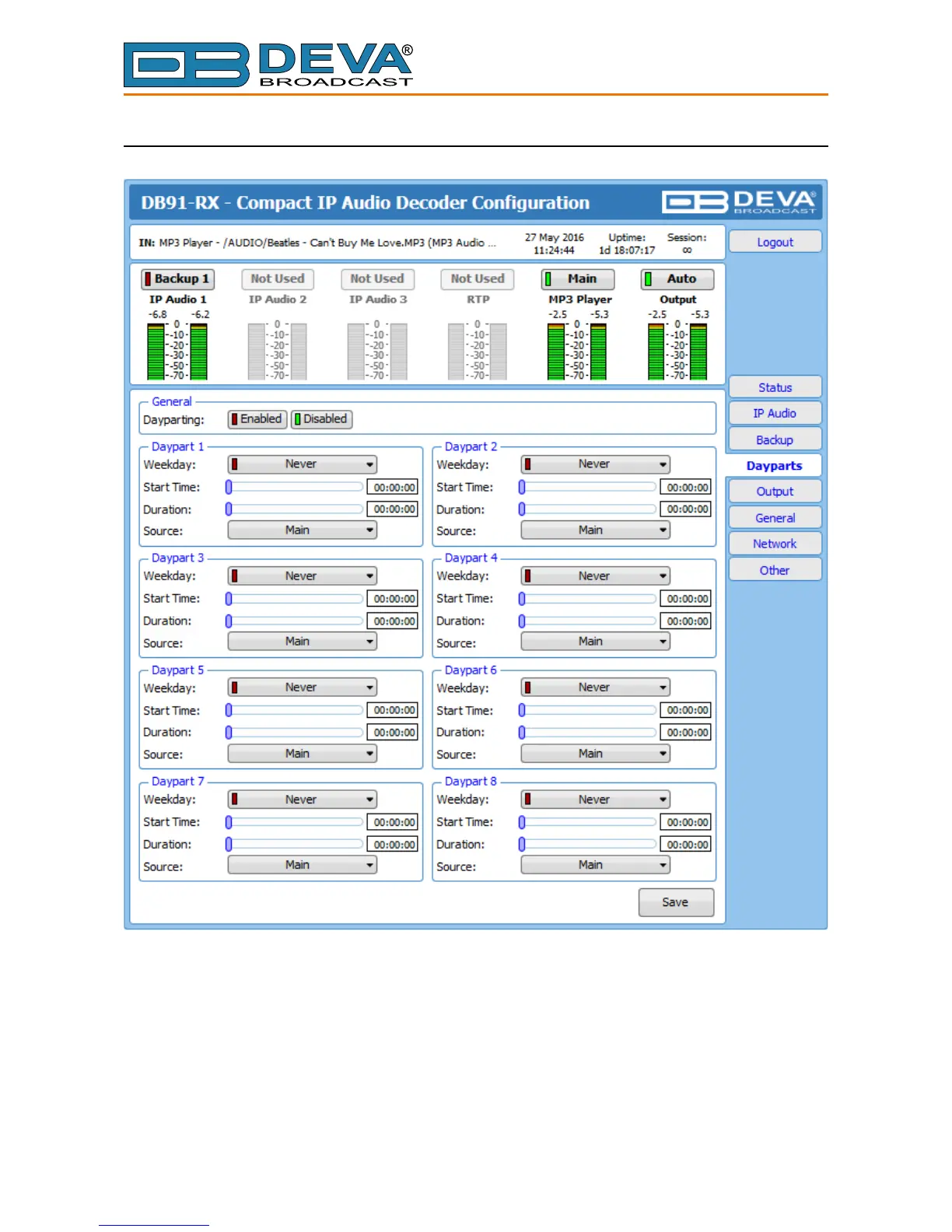The image size is (952, 1232).
Task: Click the Daypart 3 Start Time value field
Action: pyautogui.click(x=393, y=599)
